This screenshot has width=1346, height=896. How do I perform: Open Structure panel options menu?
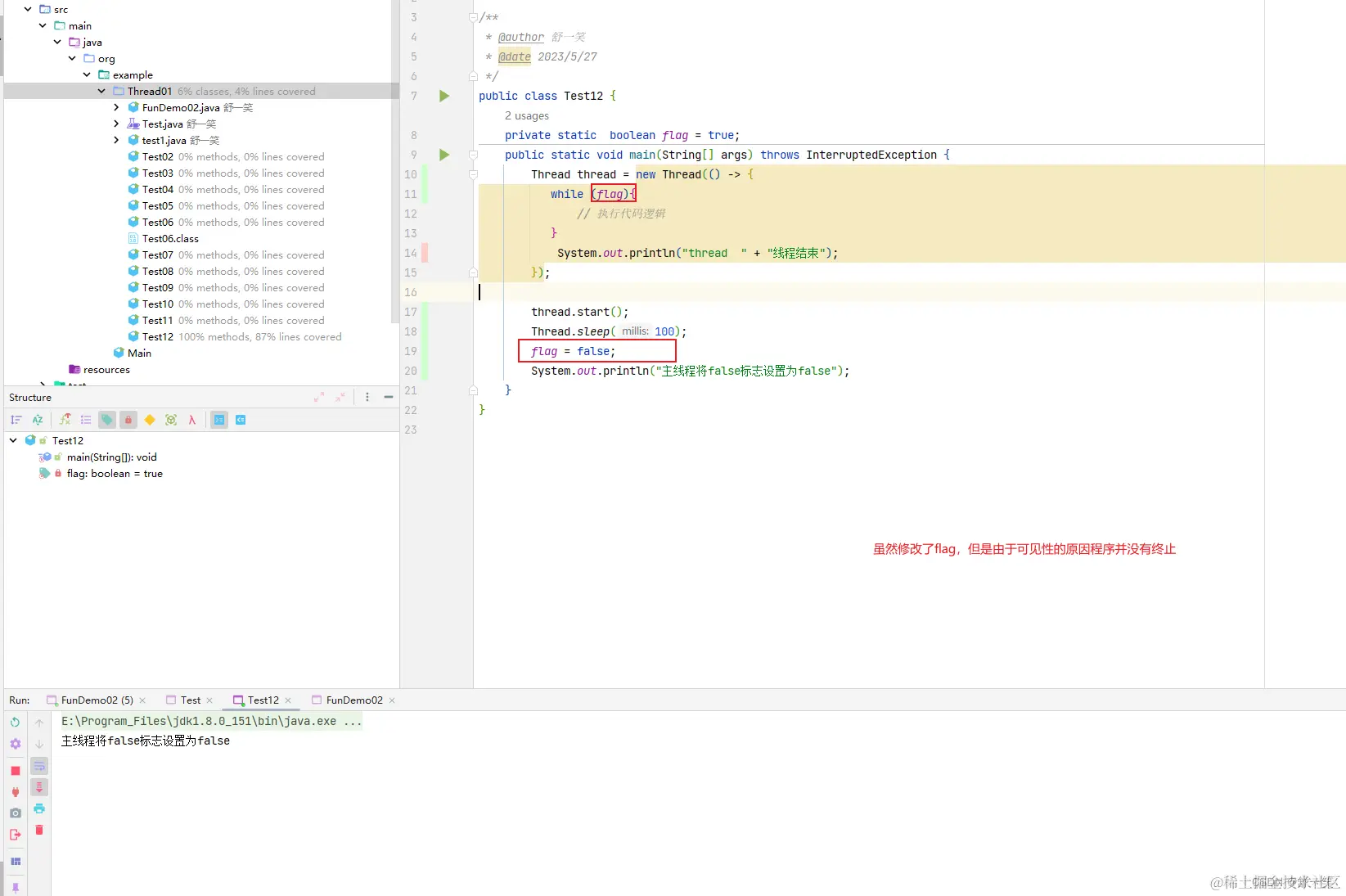[x=367, y=397]
